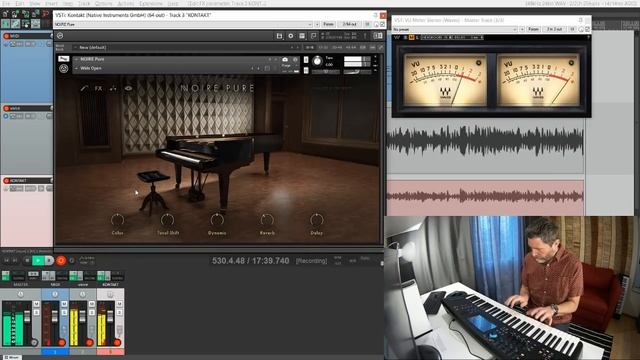Screen dimensions: 640x360
Task: Open the Edit menu
Action: click(x=20, y=3)
